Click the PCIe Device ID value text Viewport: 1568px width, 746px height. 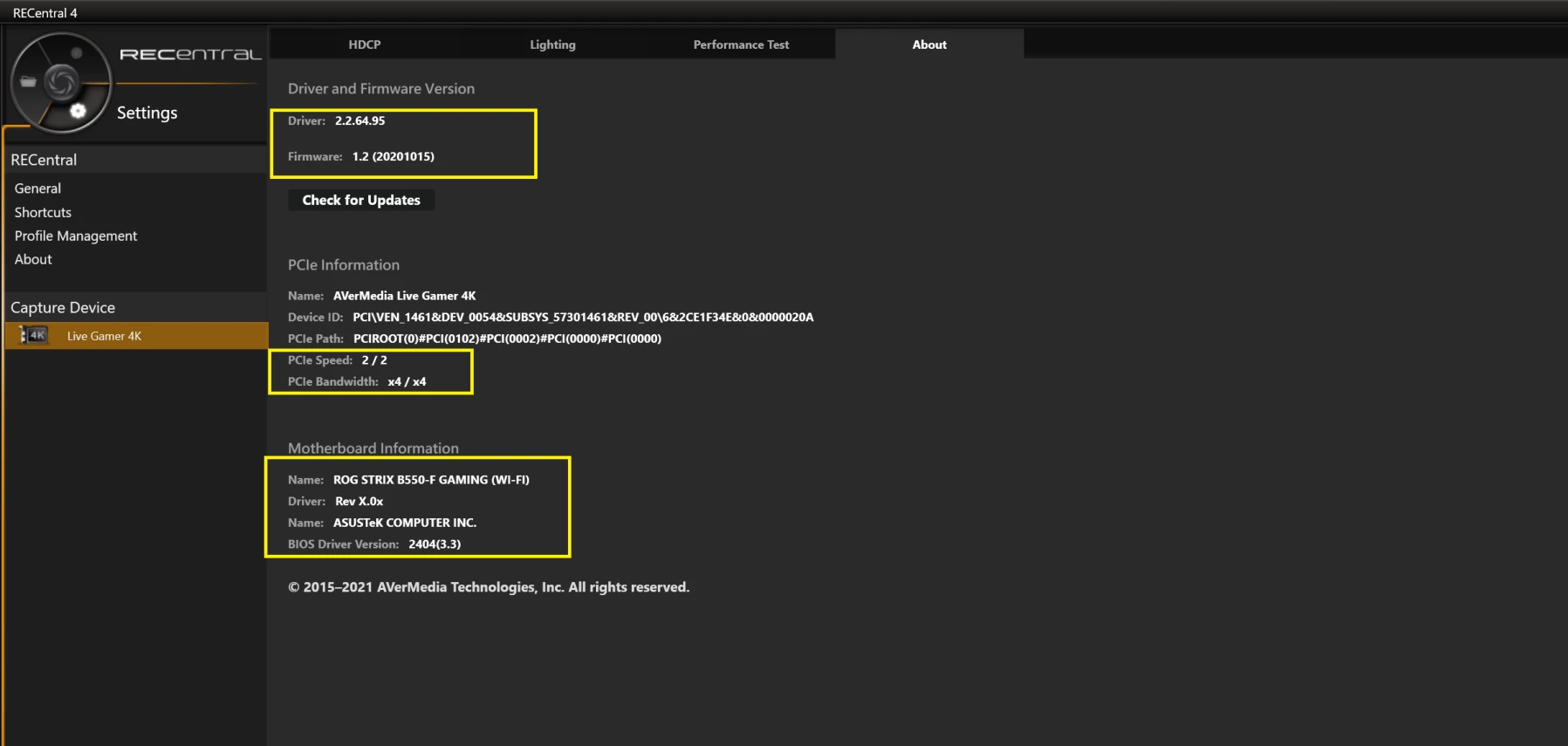[x=583, y=318]
